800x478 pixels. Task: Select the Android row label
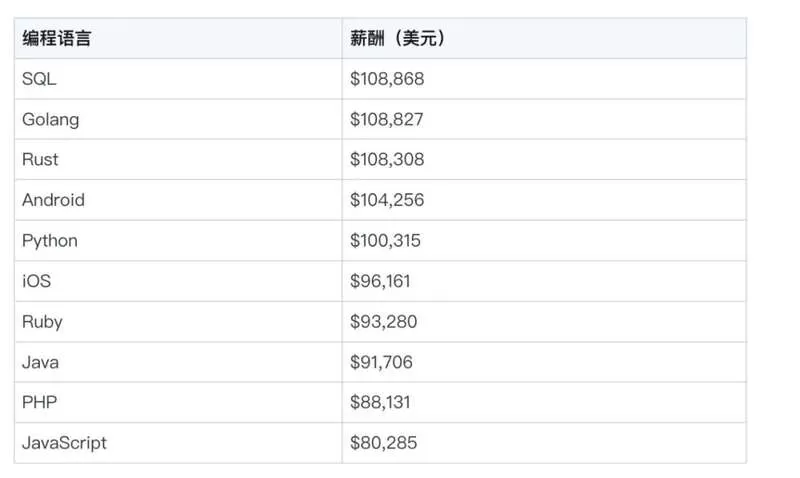pyautogui.click(x=54, y=199)
